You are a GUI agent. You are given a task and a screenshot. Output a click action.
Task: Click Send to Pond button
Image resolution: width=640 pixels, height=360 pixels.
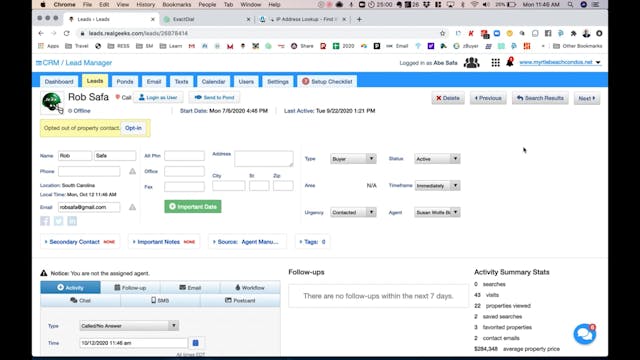(x=214, y=98)
